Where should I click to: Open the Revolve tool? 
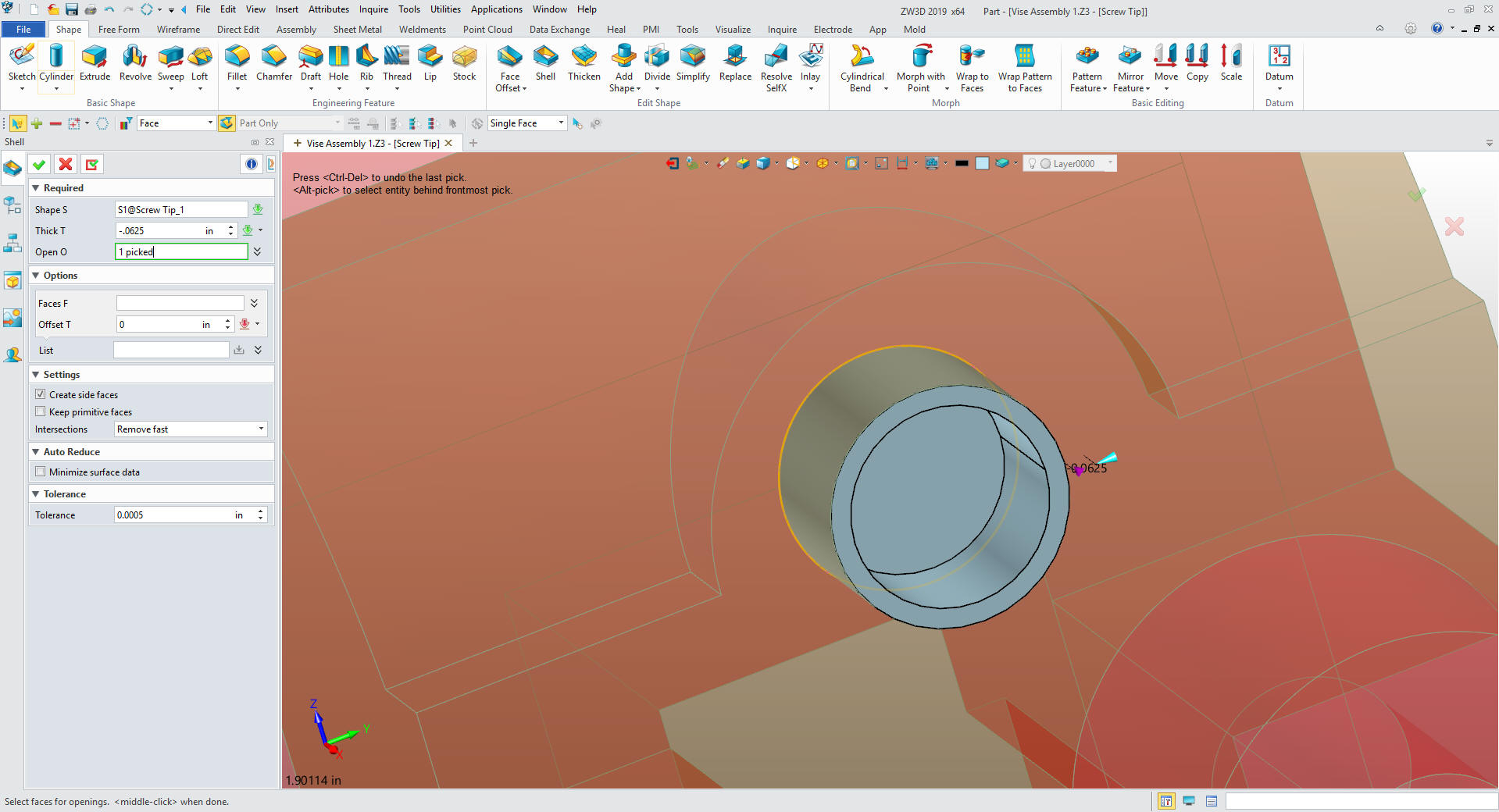[135, 62]
